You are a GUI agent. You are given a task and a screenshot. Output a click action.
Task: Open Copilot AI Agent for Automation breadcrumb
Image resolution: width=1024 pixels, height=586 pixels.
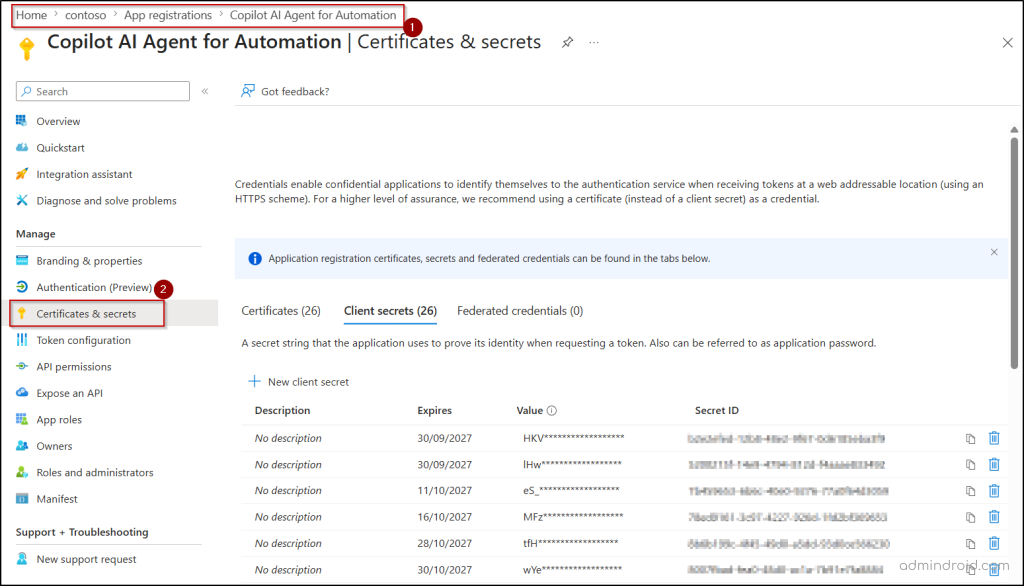(313, 15)
